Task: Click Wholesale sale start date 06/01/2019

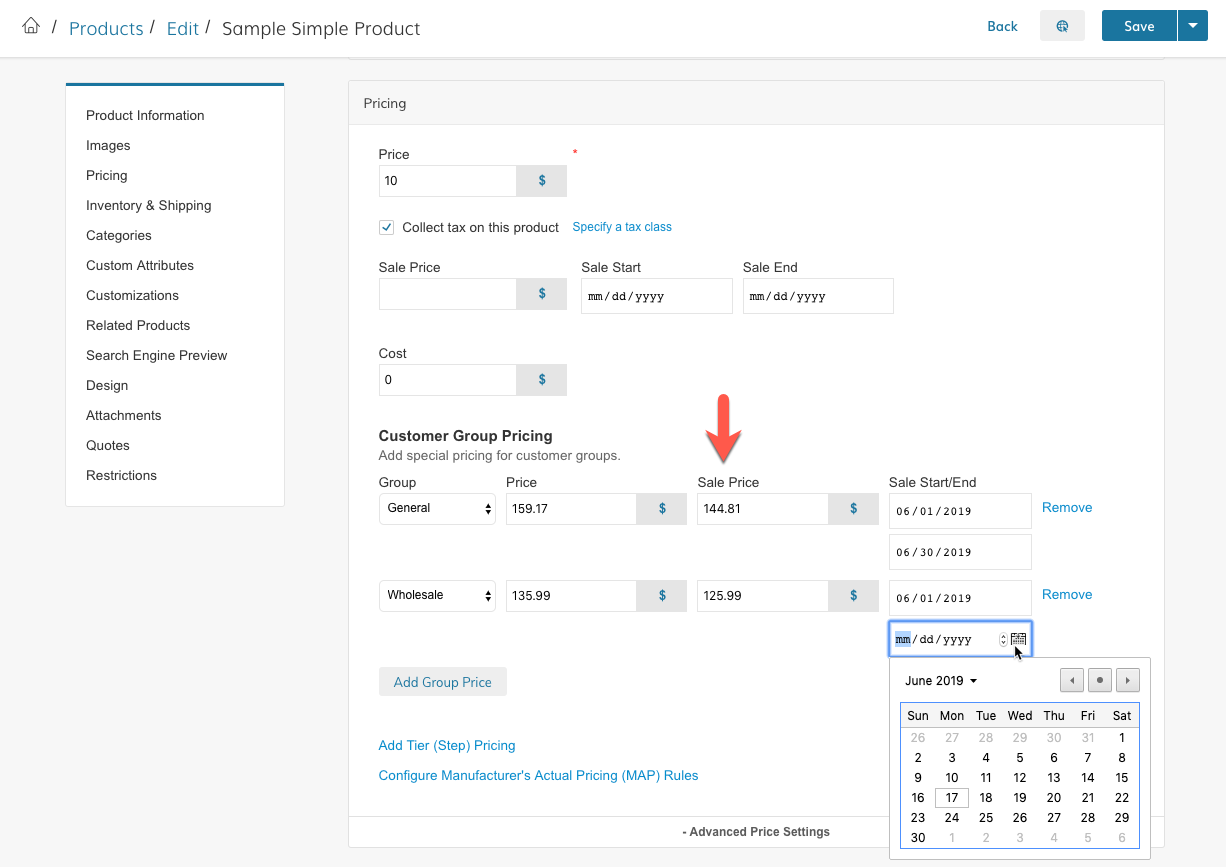Action: tap(960, 598)
